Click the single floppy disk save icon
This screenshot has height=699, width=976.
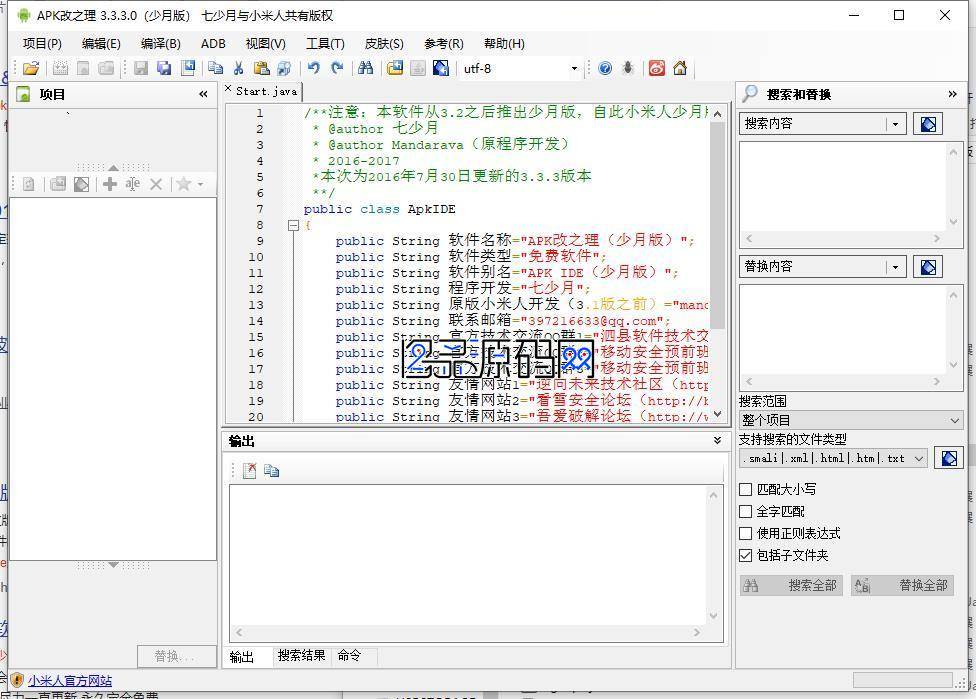(x=141, y=68)
